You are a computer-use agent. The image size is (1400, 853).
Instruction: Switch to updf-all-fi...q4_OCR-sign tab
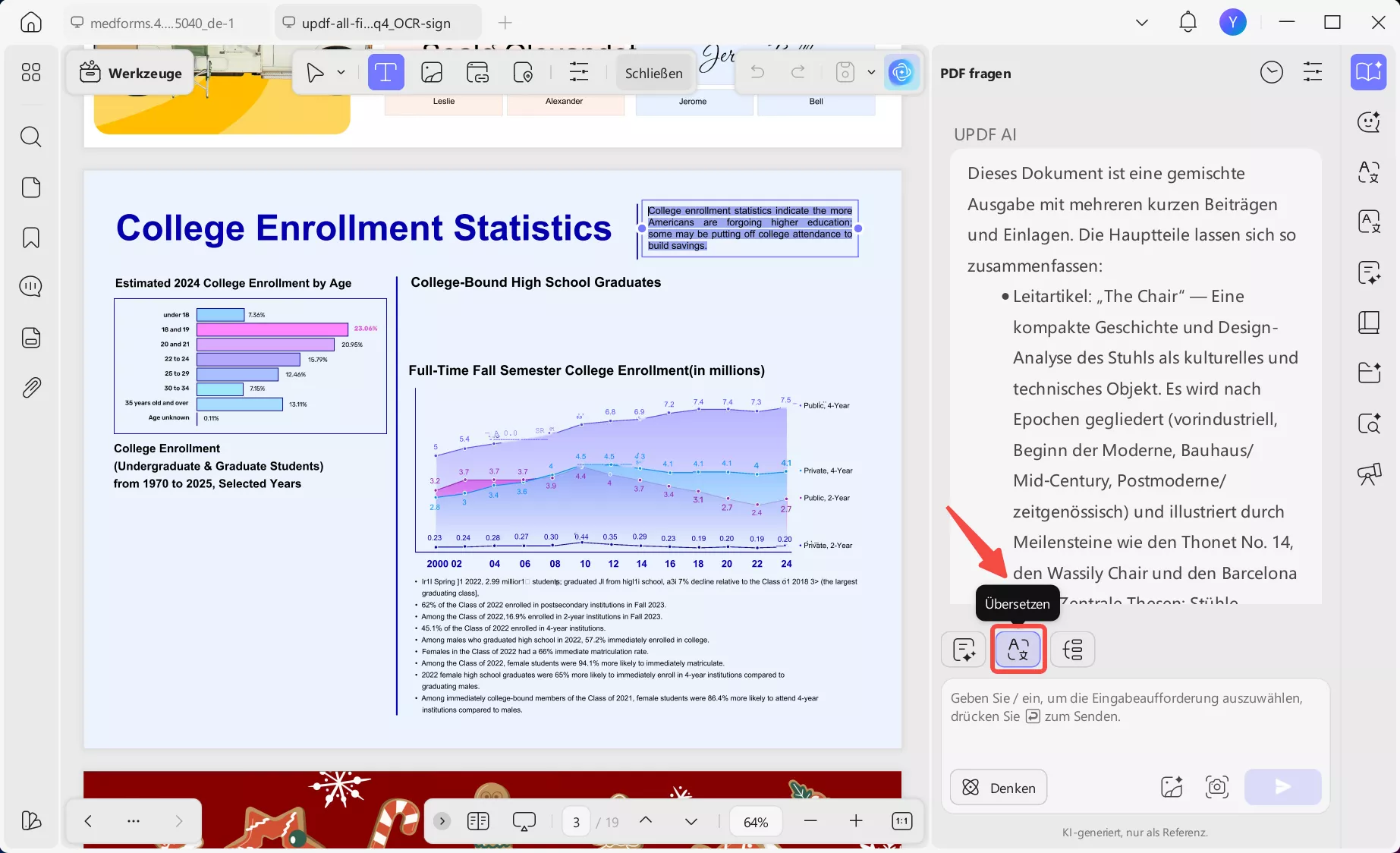(377, 23)
